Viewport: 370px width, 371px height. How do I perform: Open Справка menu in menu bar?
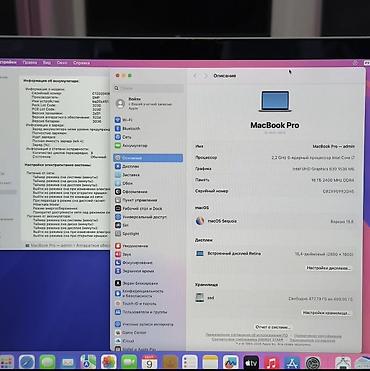tap(81, 63)
